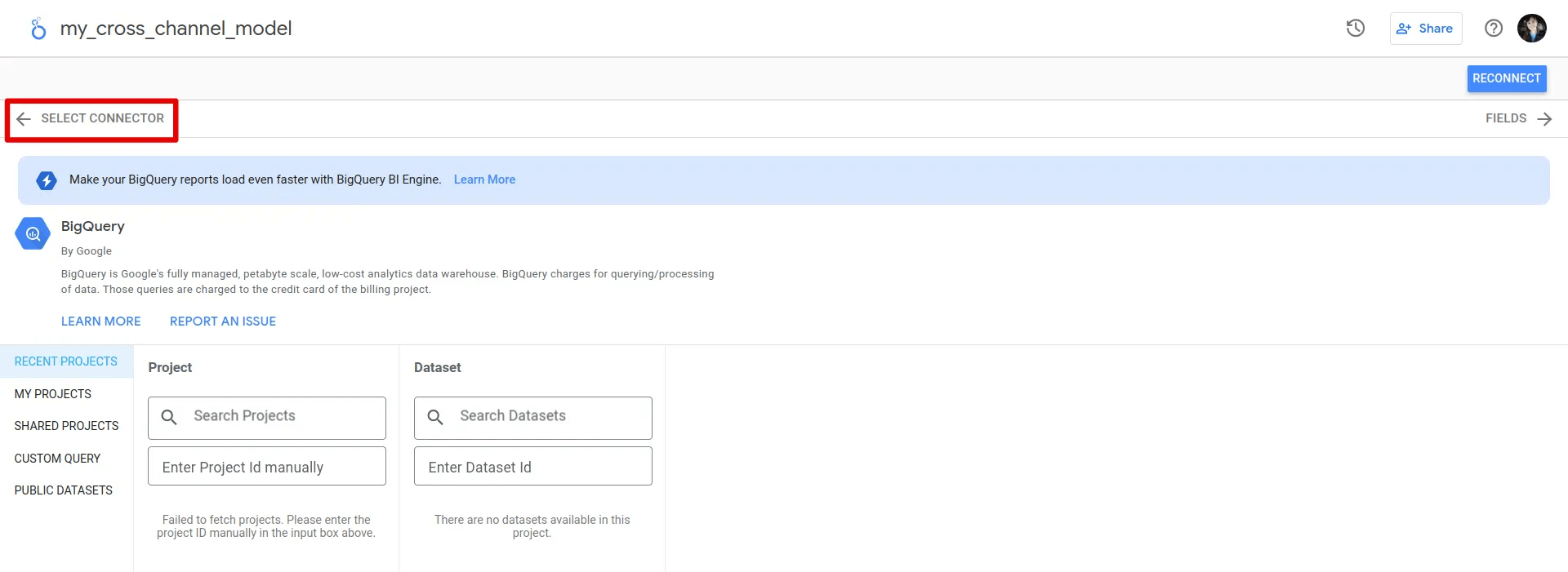Open the BI Engine Learn More link
The image size is (1568, 572).
[484, 180]
